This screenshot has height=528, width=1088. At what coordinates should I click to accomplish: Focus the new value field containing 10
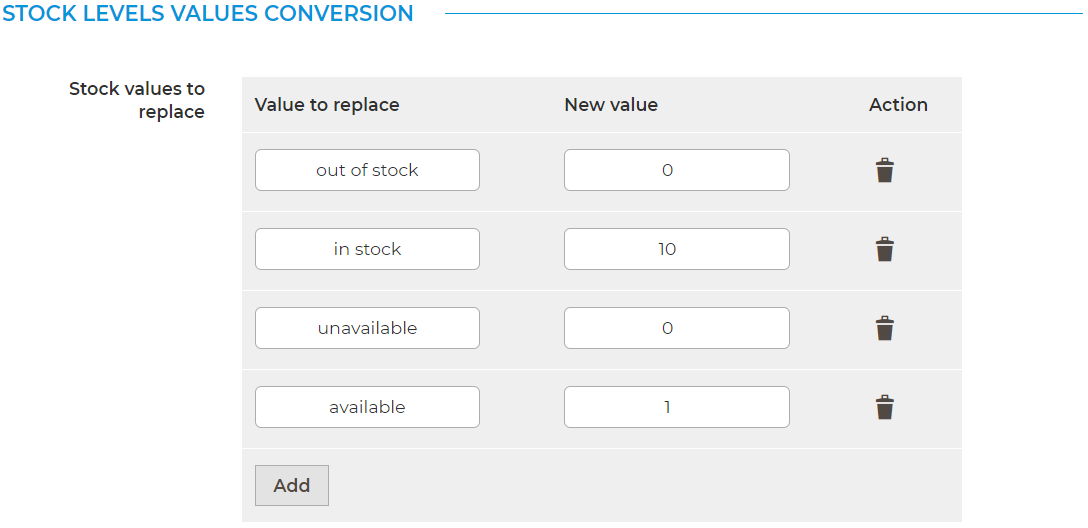(x=676, y=249)
